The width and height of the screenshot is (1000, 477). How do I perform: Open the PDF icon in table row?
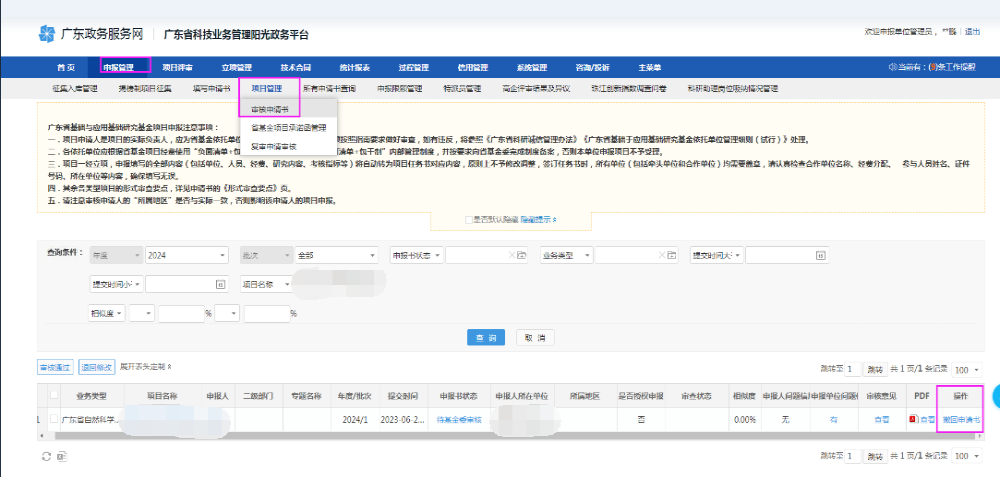click(x=914, y=420)
